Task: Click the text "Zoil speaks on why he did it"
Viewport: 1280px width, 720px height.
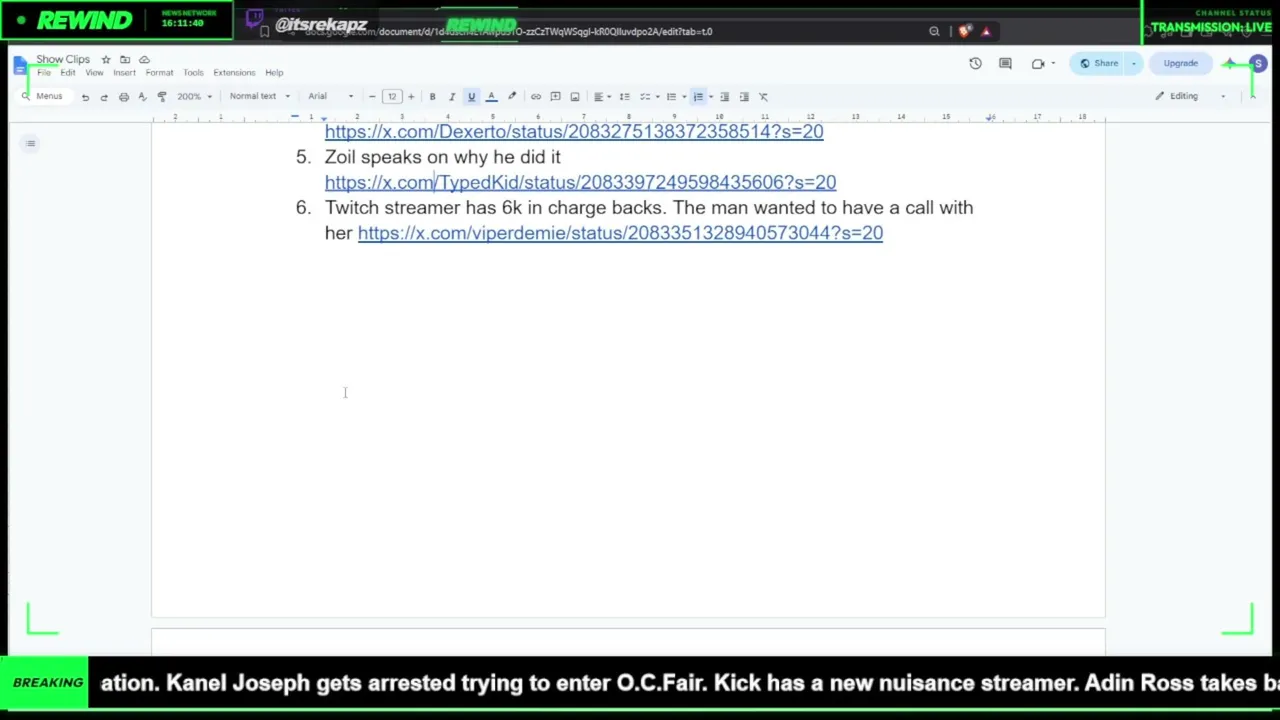Action: (x=442, y=157)
